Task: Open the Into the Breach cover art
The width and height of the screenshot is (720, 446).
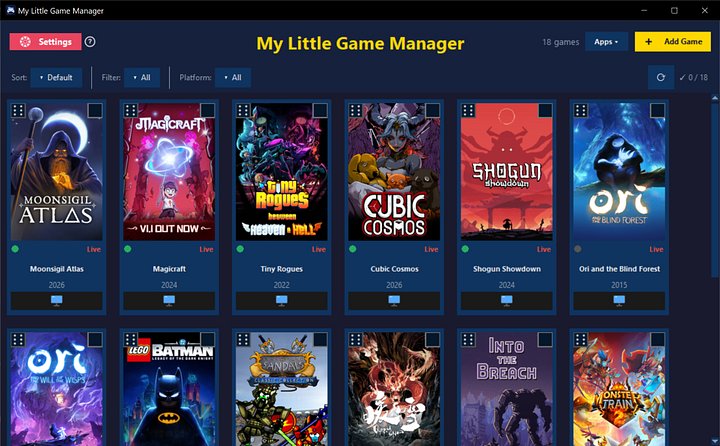Action: click(506, 389)
